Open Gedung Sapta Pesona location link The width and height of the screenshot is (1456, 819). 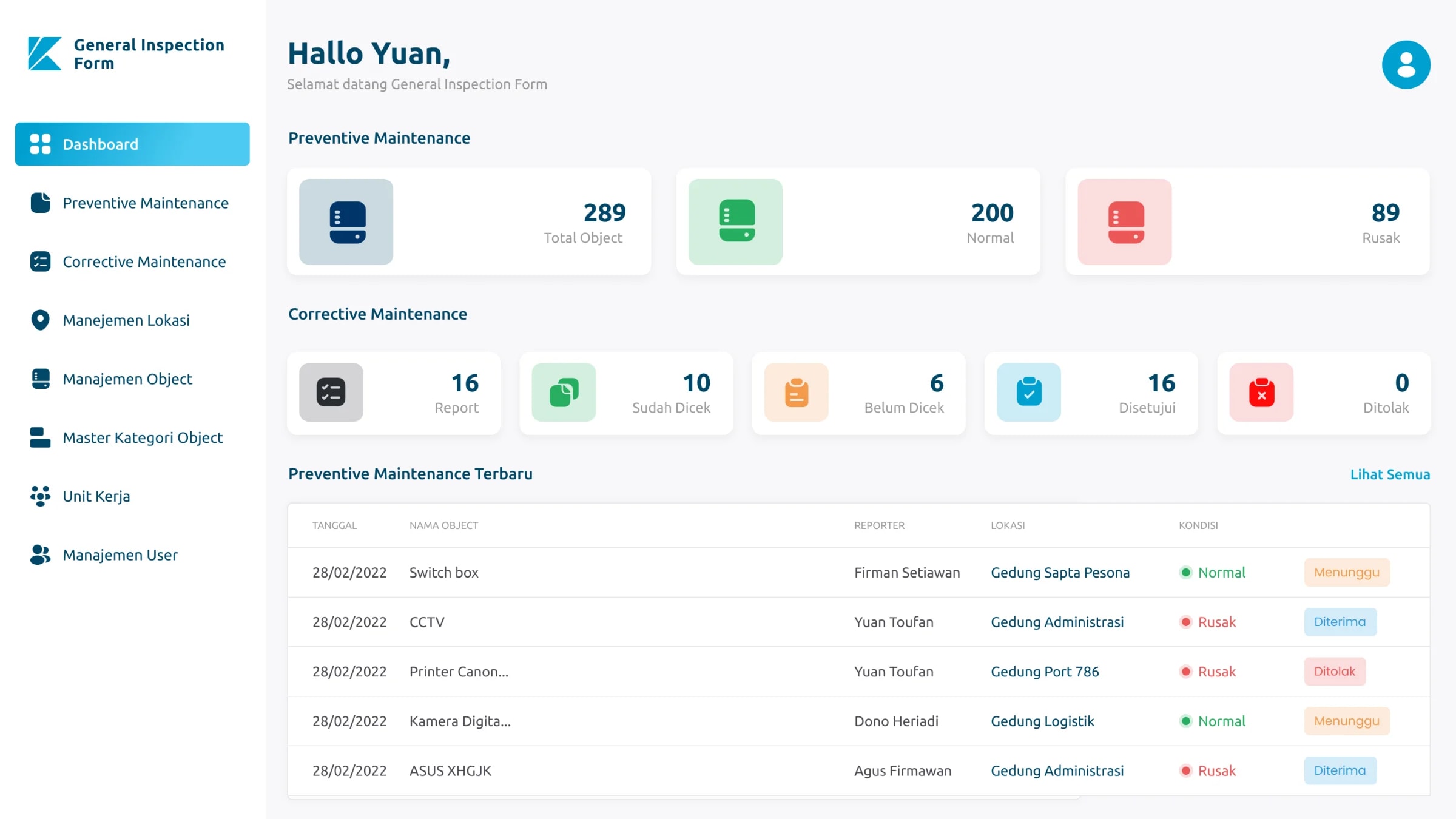pos(1060,573)
